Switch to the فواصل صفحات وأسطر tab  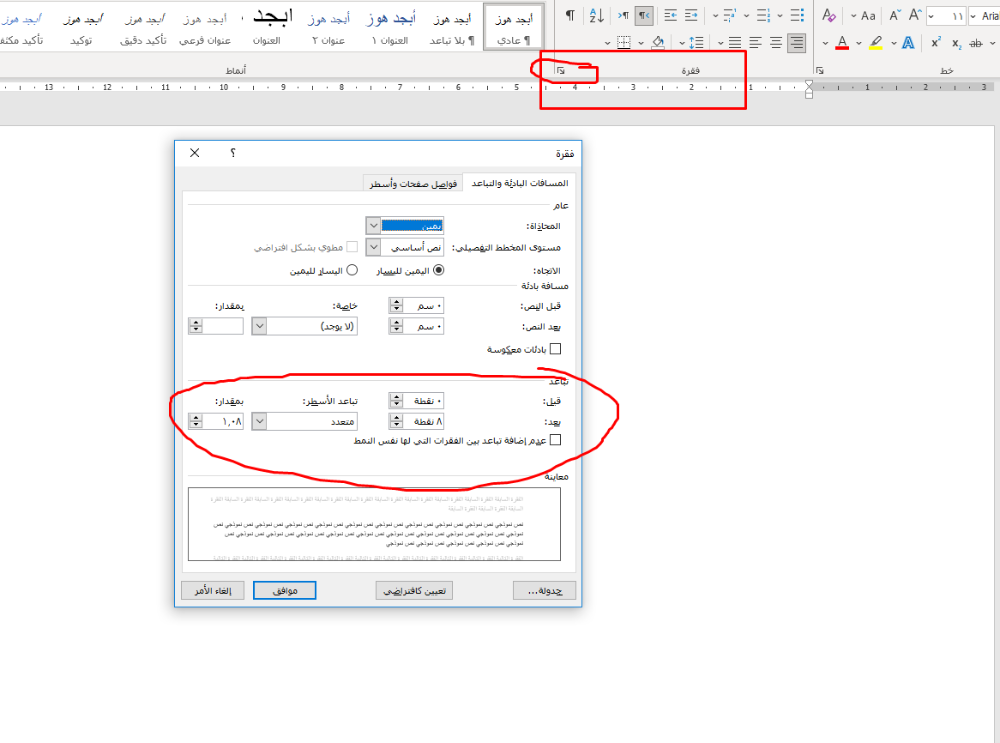click(x=413, y=184)
